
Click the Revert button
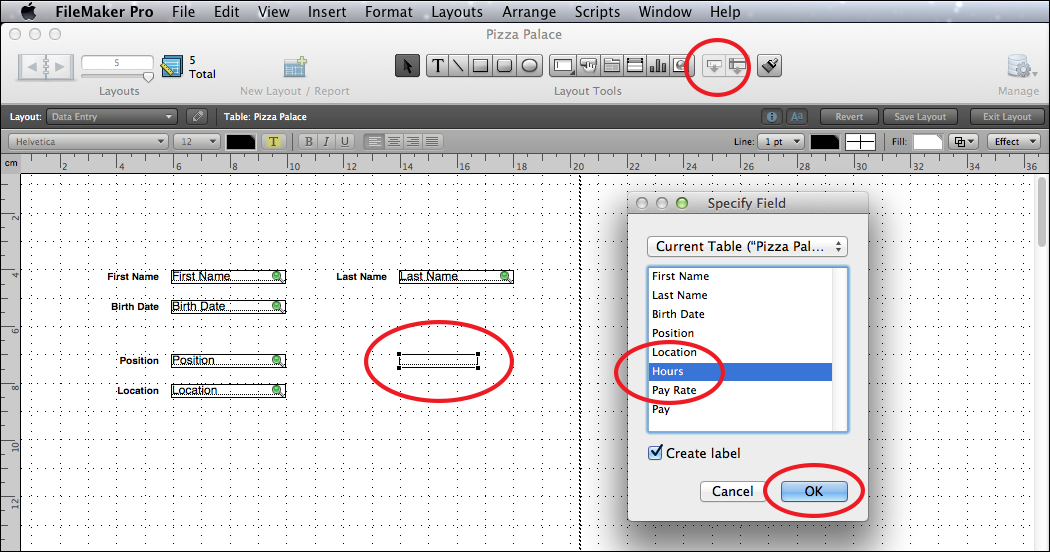849,117
